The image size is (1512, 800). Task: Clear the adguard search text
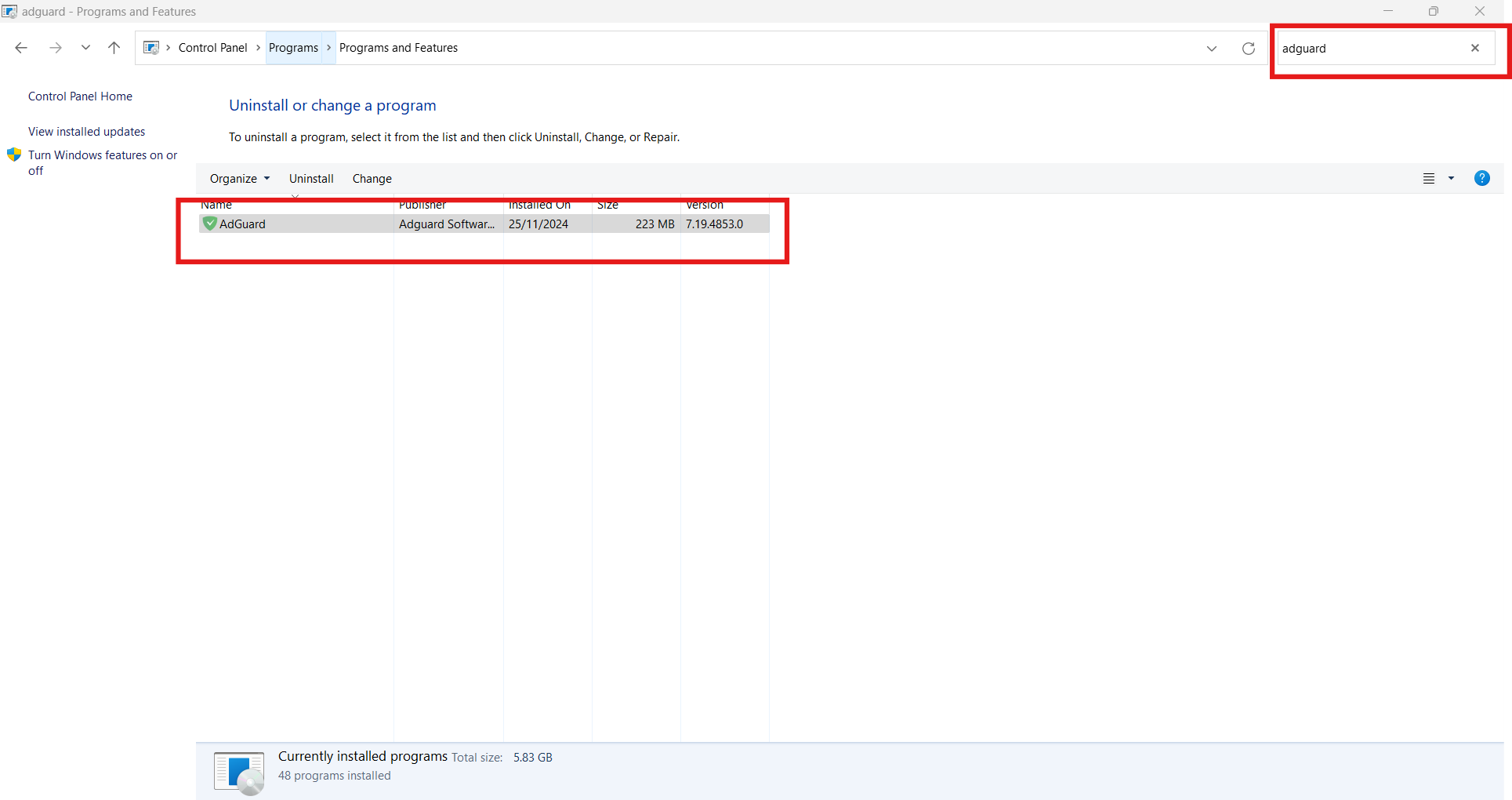click(x=1475, y=48)
